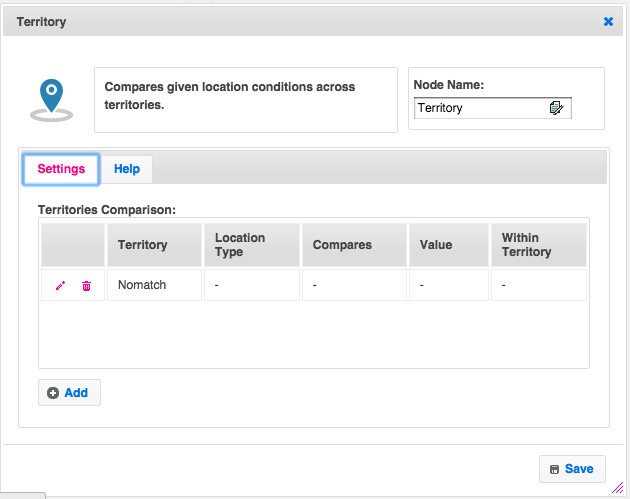Switch to the Settings tab

[61, 169]
